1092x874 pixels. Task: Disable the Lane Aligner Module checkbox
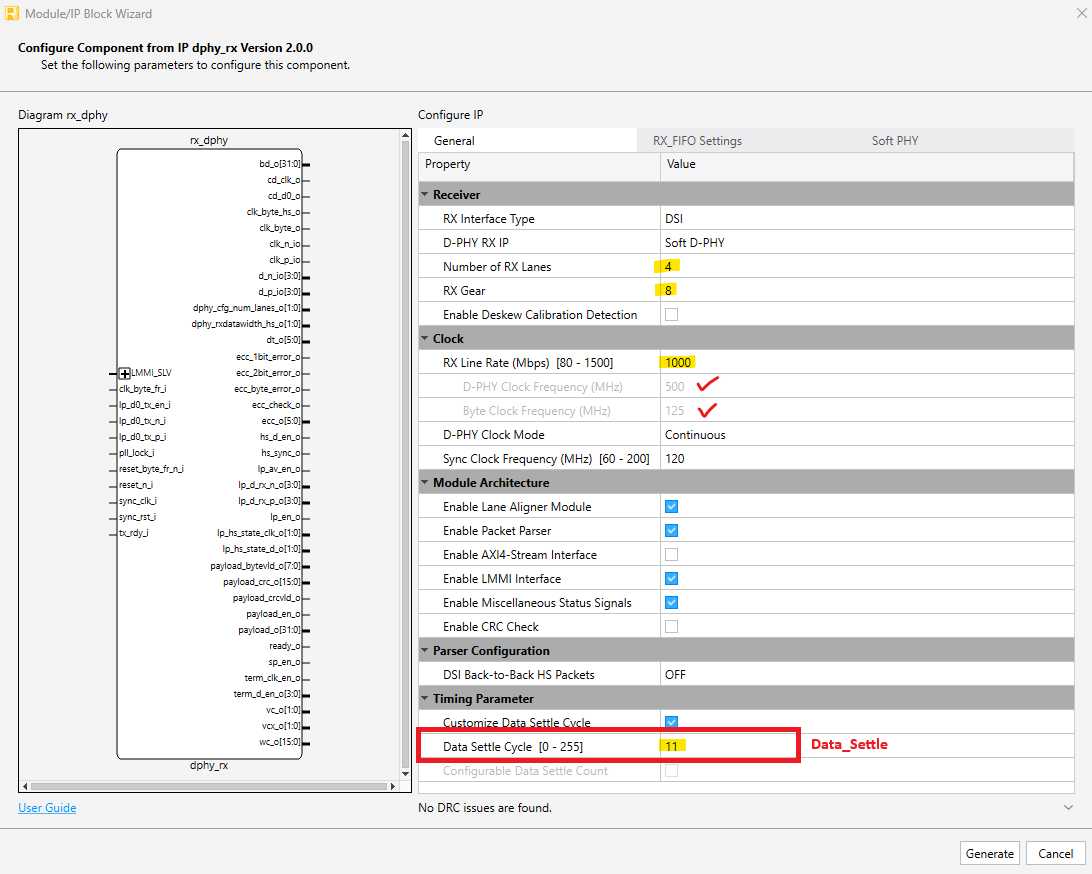[x=672, y=507]
